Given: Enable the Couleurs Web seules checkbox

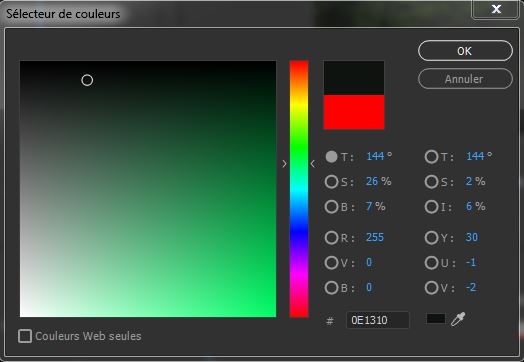Looking at the screenshot, I should pyautogui.click(x=25, y=336).
